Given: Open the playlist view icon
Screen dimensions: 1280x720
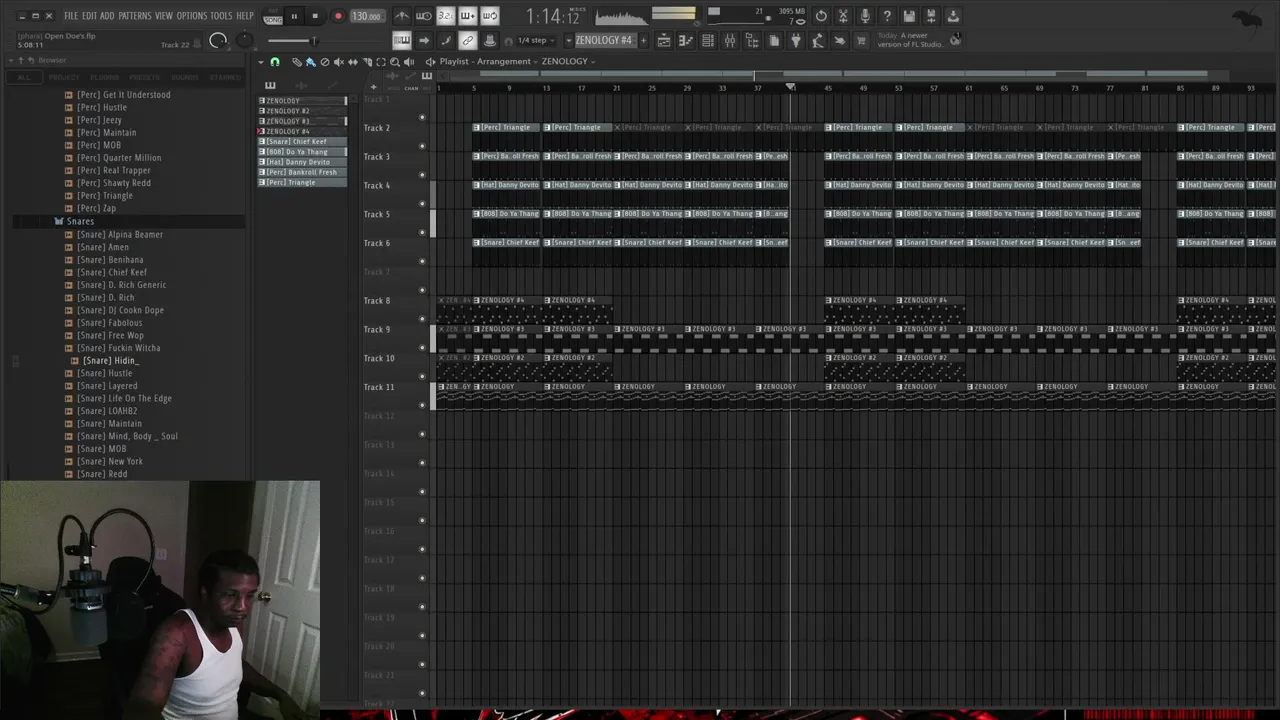Looking at the screenshot, I should [x=664, y=41].
